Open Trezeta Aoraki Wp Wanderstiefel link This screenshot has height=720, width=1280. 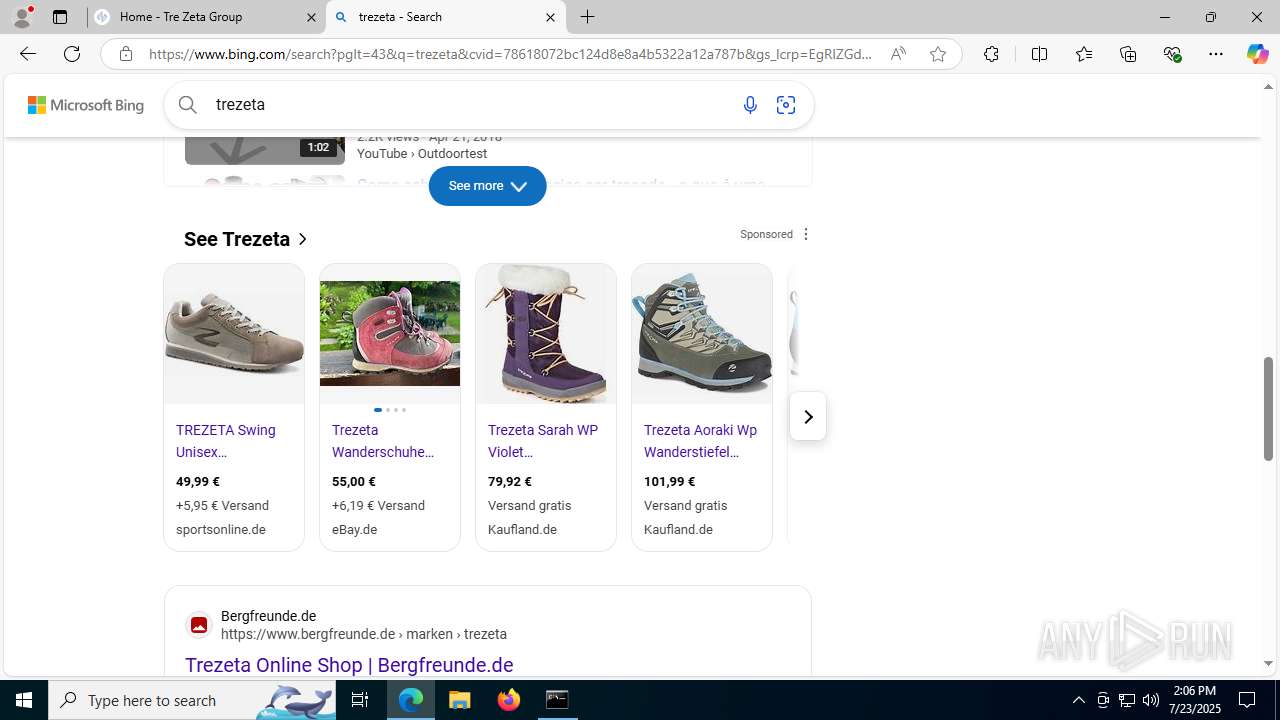coord(700,441)
